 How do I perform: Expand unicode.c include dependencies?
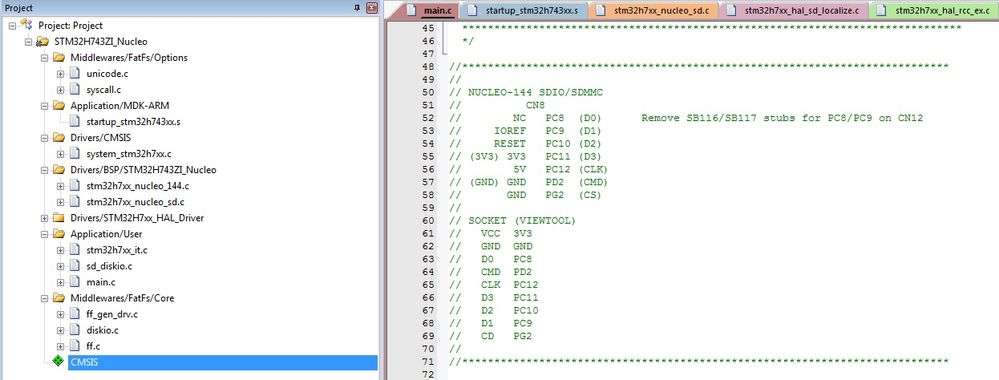[61, 73]
